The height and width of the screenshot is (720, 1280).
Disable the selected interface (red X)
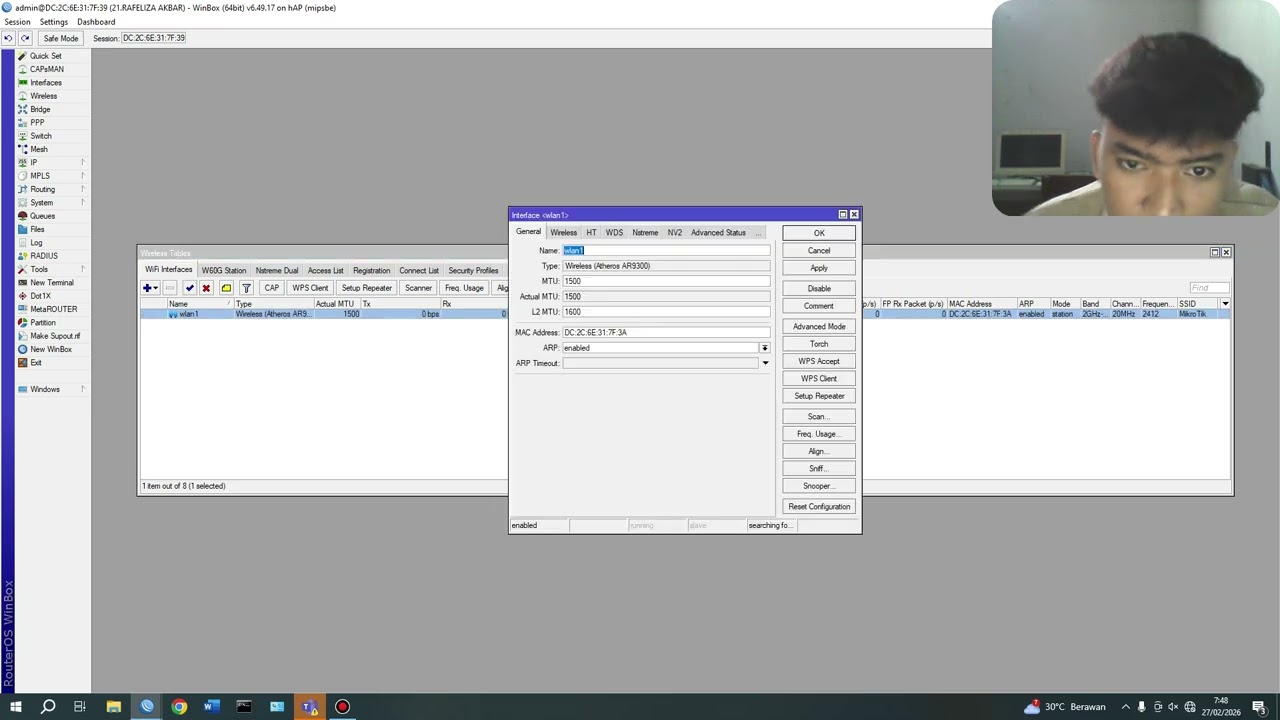(x=206, y=288)
